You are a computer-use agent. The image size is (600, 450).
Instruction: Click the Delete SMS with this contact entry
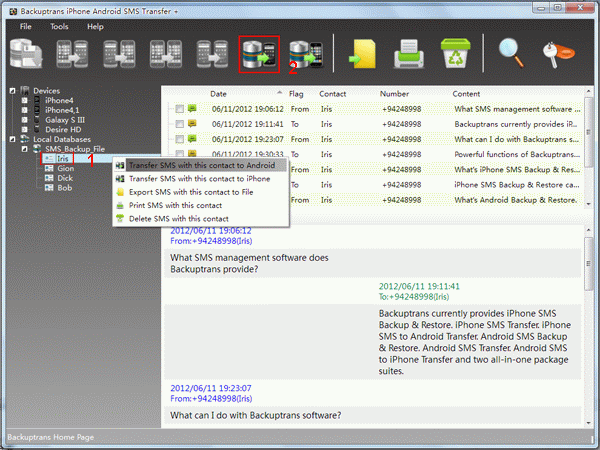pos(201,219)
